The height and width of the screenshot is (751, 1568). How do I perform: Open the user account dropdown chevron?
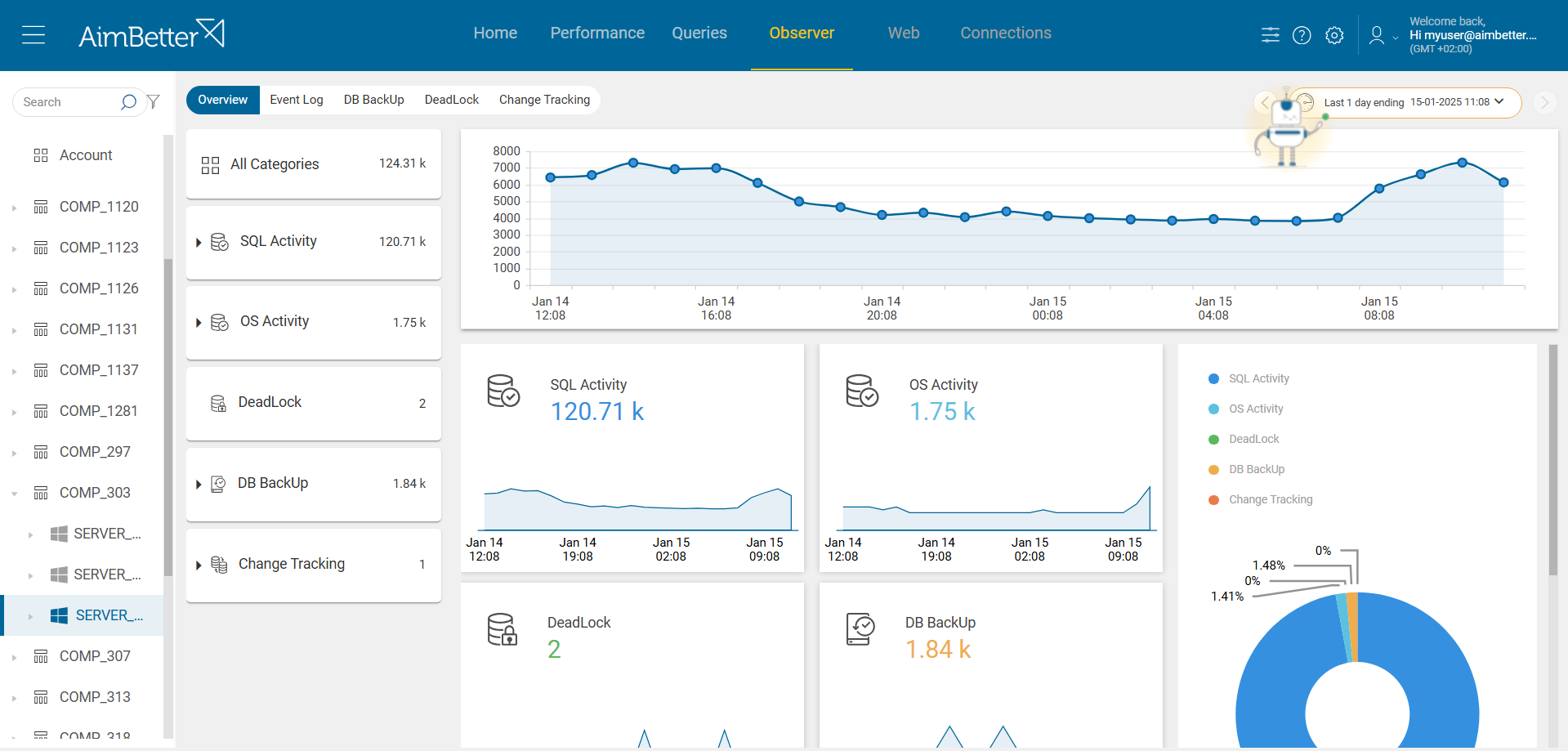[1396, 37]
